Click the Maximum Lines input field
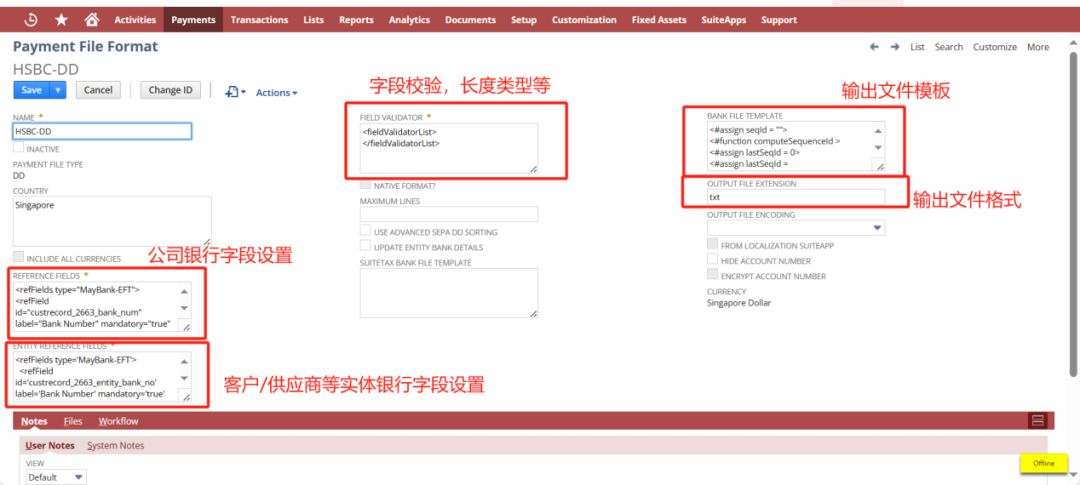 click(x=448, y=214)
